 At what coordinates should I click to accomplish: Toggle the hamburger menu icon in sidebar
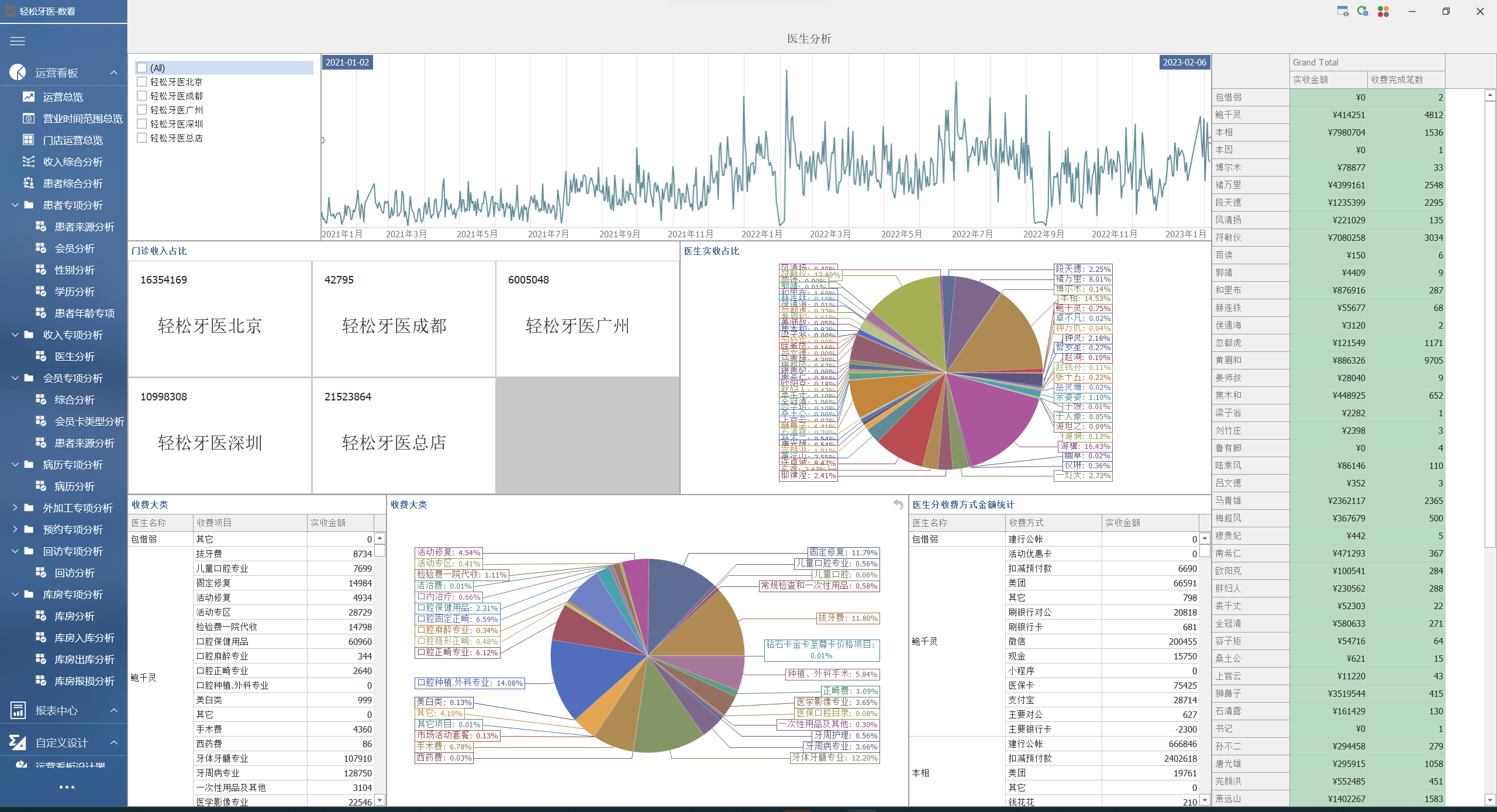[x=18, y=41]
